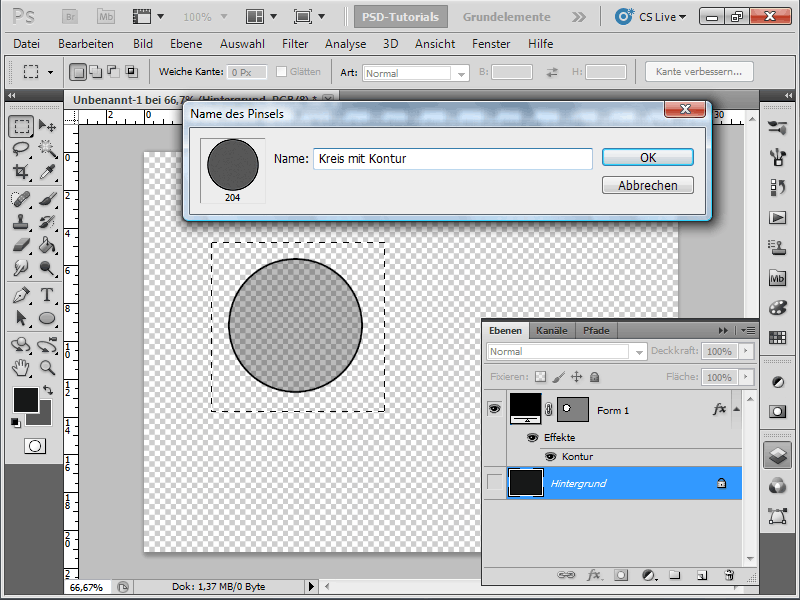The width and height of the screenshot is (800, 600).
Task: Select the Pen tool
Action: point(21,295)
